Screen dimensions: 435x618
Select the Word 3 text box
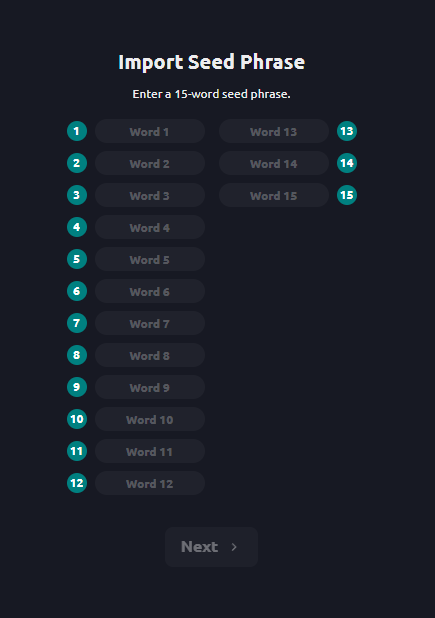(x=150, y=195)
